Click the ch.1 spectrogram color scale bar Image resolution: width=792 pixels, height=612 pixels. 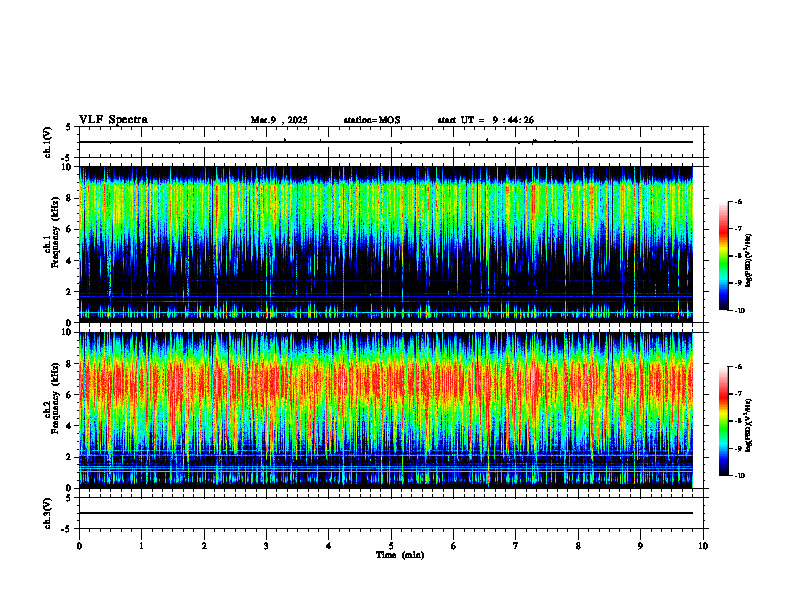(x=723, y=256)
